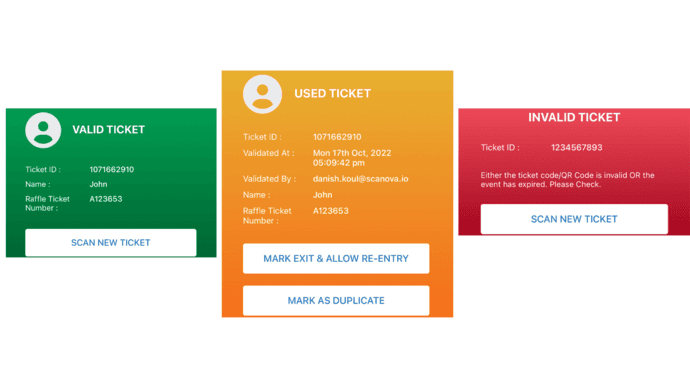The width and height of the screenshot is (690, 388).
Task: Click ticket ID 1234567893 on the red card
Action: coord(576,147)
